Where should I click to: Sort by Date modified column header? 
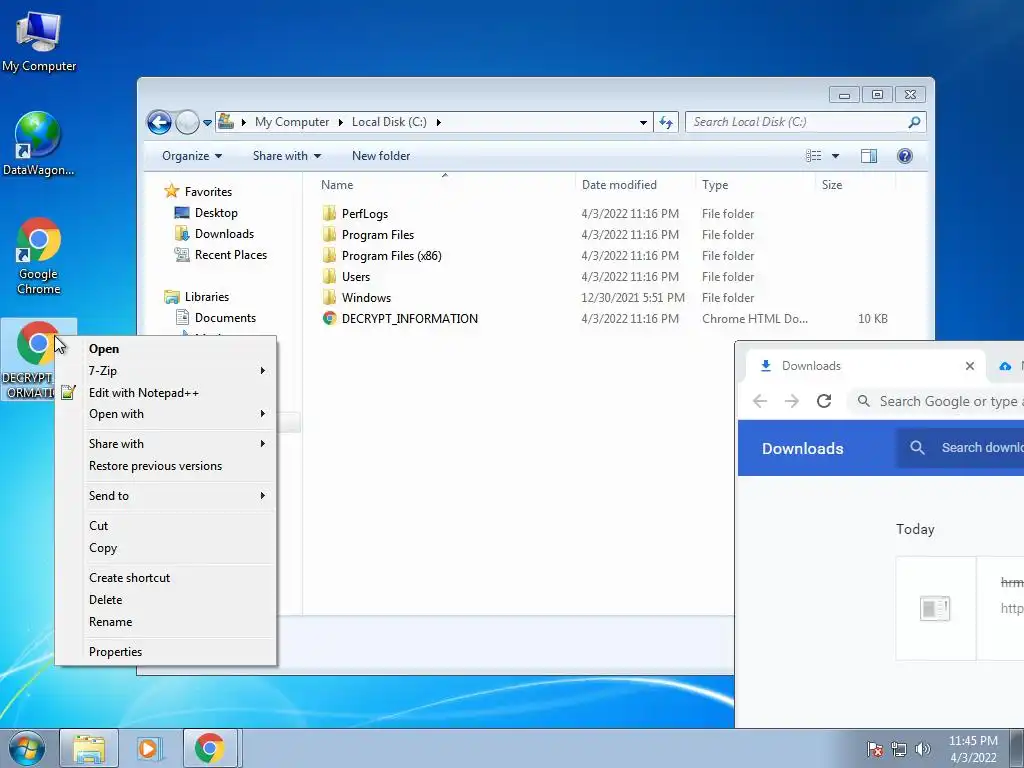(619, 185)
